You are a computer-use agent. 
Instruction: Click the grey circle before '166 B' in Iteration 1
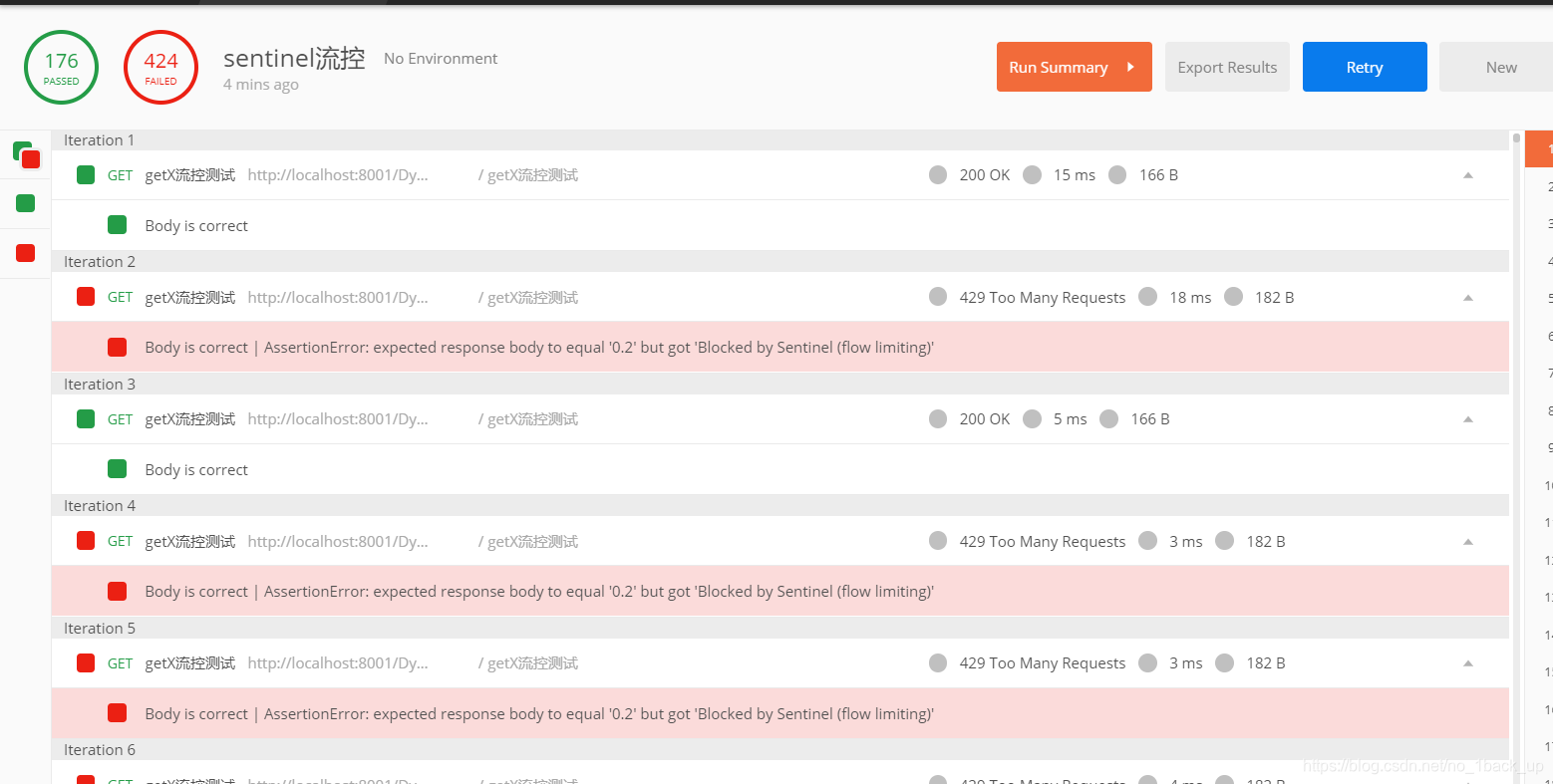point(1117,175)
